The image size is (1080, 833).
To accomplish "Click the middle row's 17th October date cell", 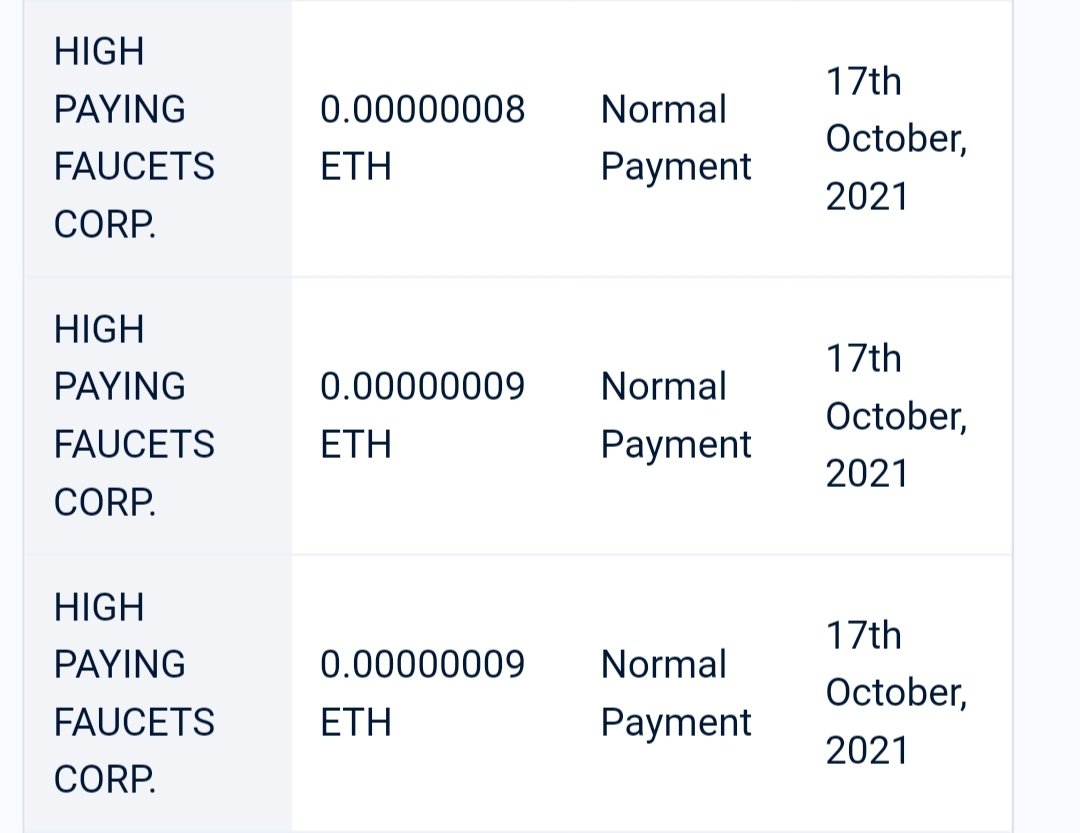I will pos(896,415).
